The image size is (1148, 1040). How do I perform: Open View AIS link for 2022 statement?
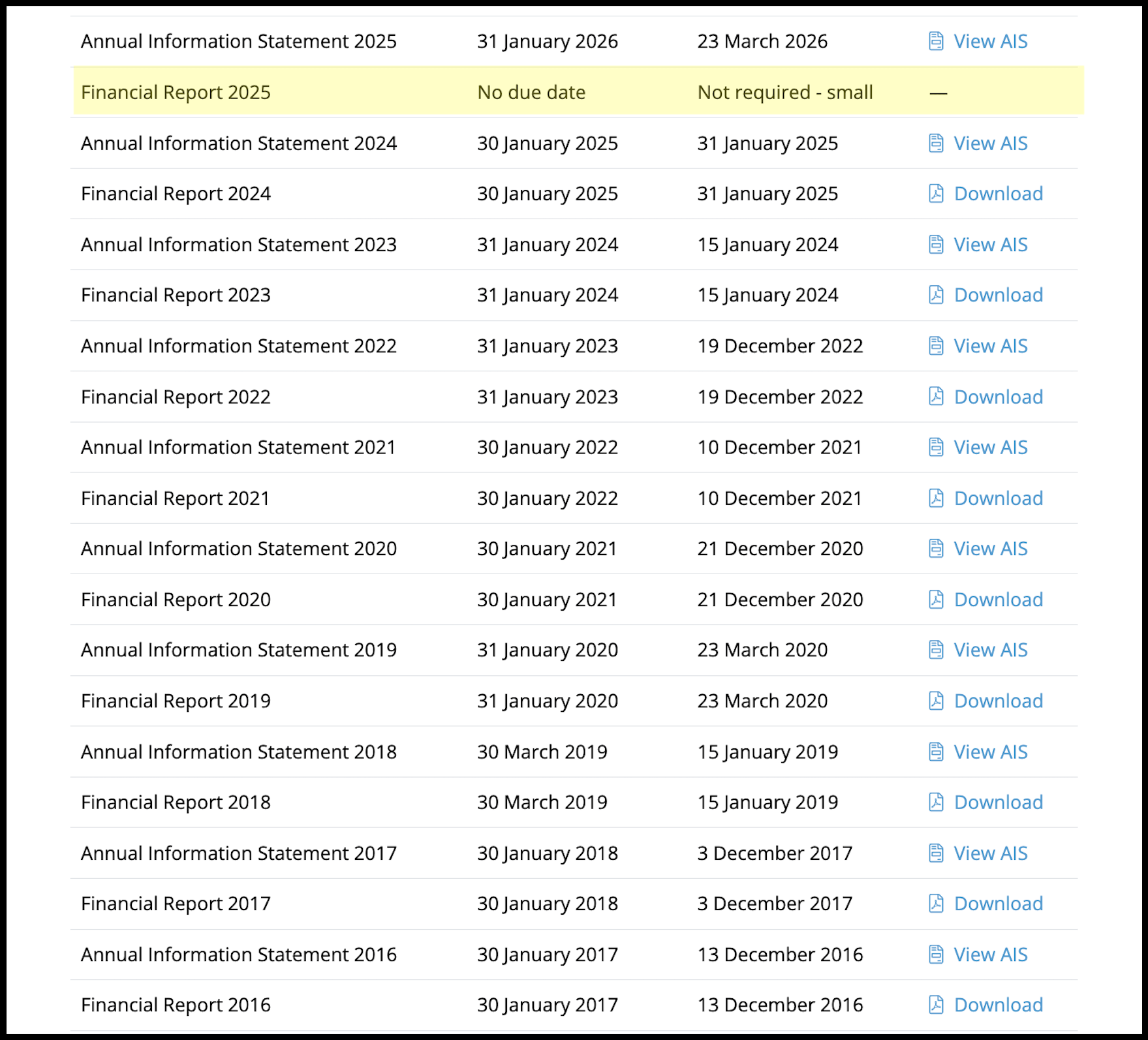pyautogui.click(x=990, y=346)
